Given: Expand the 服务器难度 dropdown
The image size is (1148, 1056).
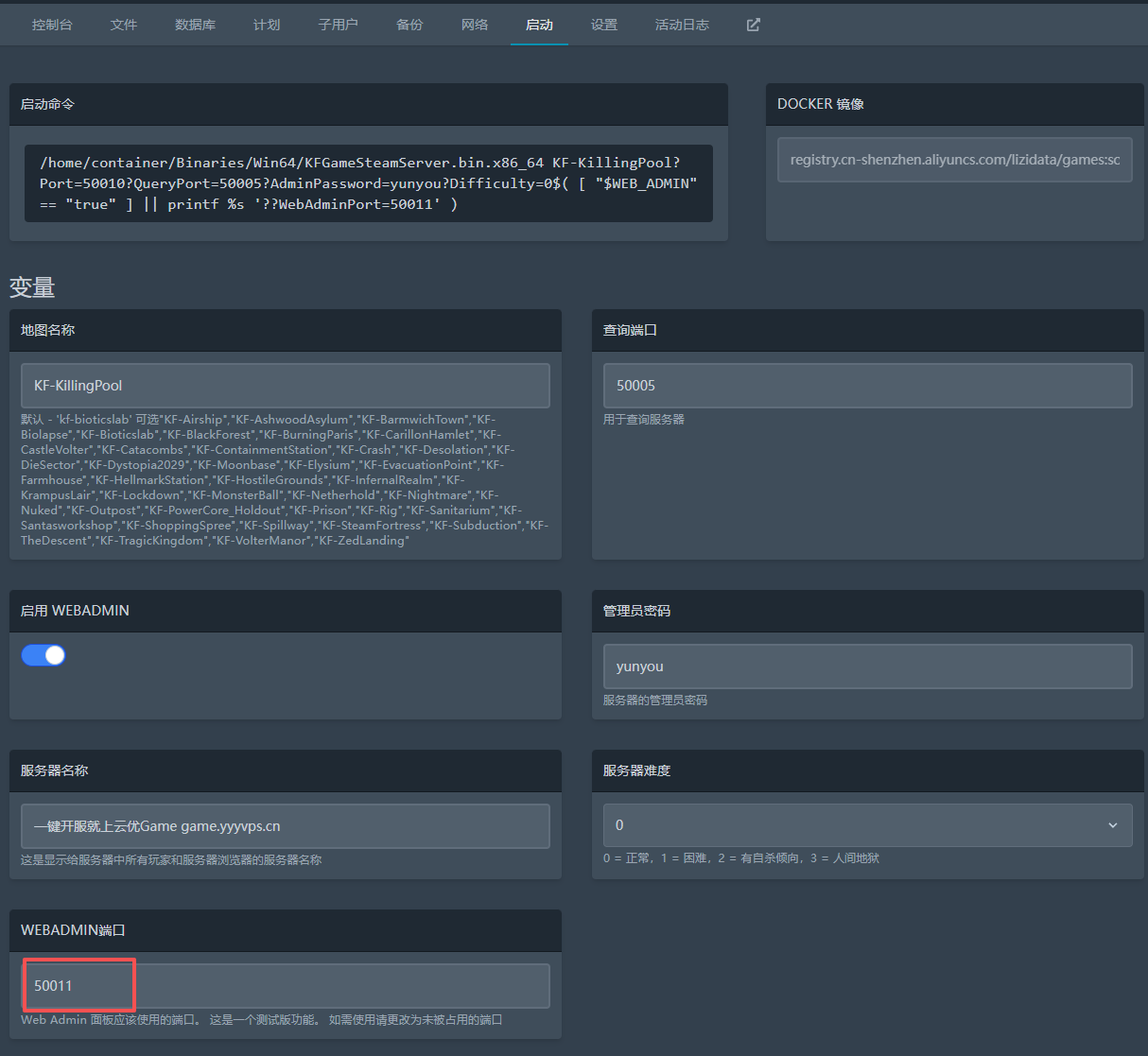Looking at the screenshot, I should (867, 825).
